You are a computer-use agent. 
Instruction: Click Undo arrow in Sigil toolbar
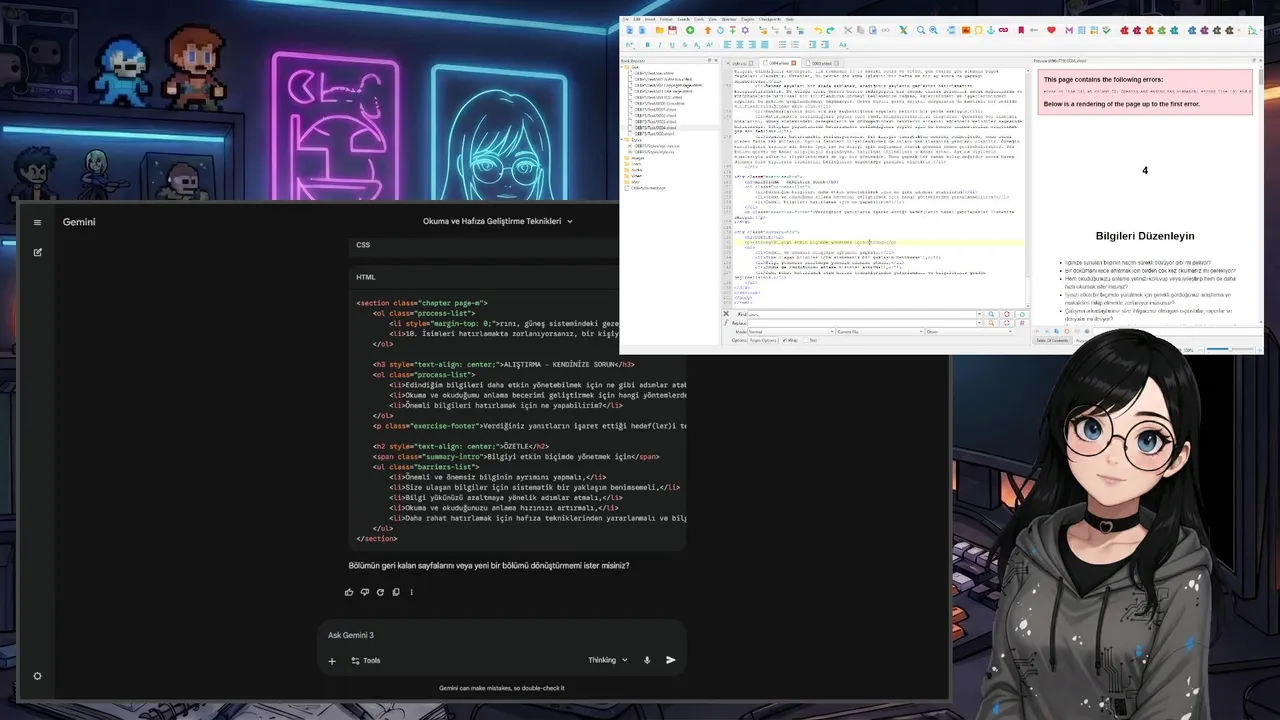[x=818, y=30]
